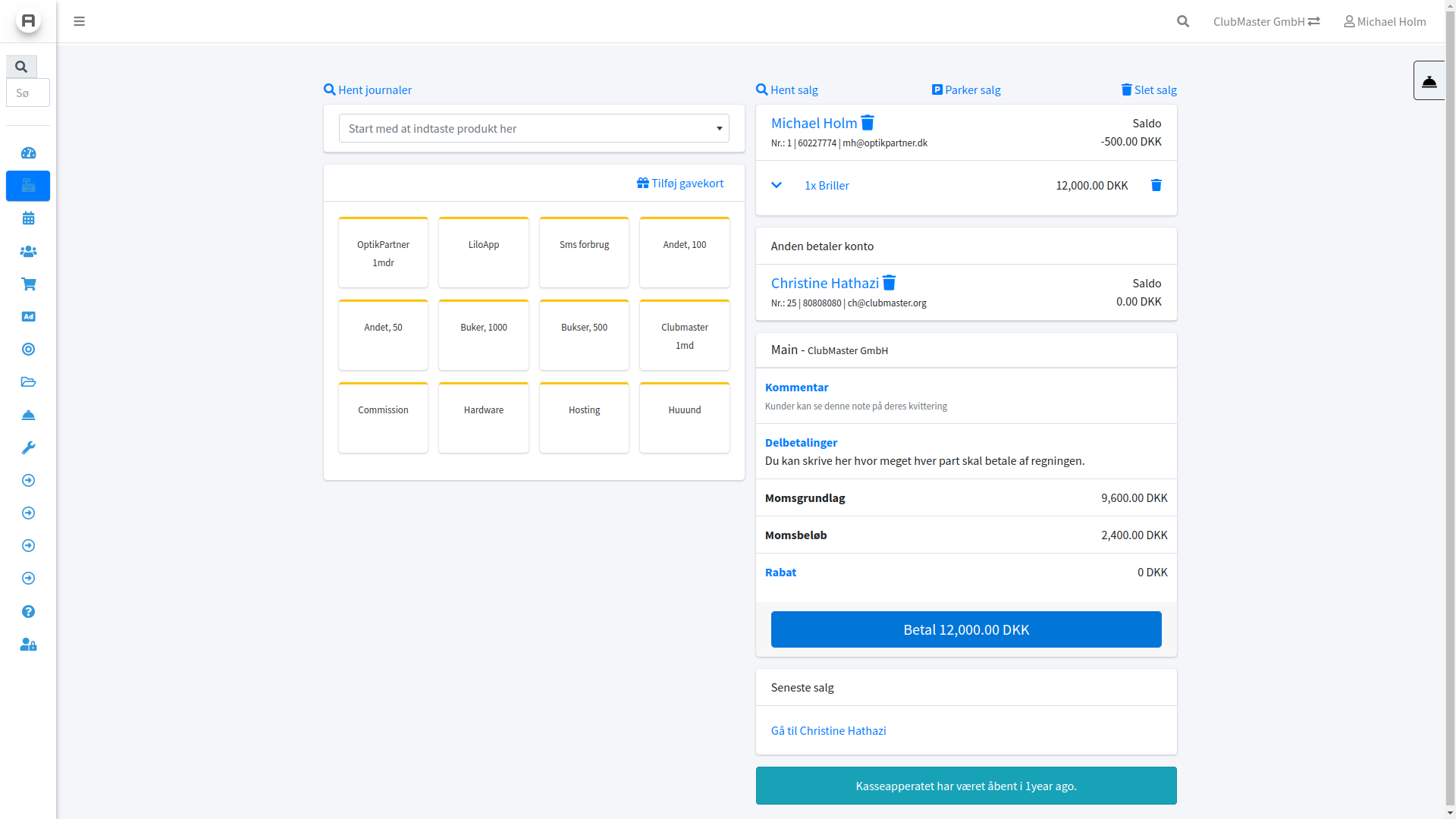Open the dashboard gauge icon in sidebar
Viewport: 1456px width, 819px height.
point(28,153)
